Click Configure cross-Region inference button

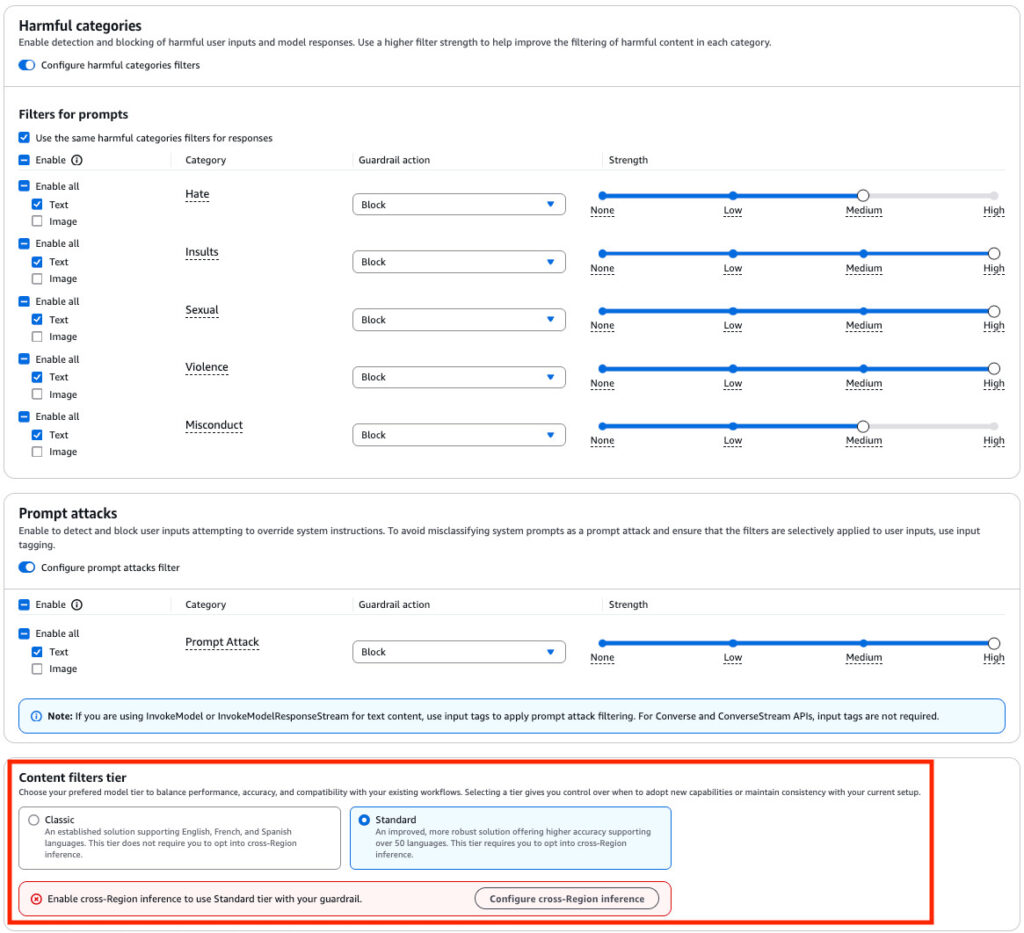566,899
